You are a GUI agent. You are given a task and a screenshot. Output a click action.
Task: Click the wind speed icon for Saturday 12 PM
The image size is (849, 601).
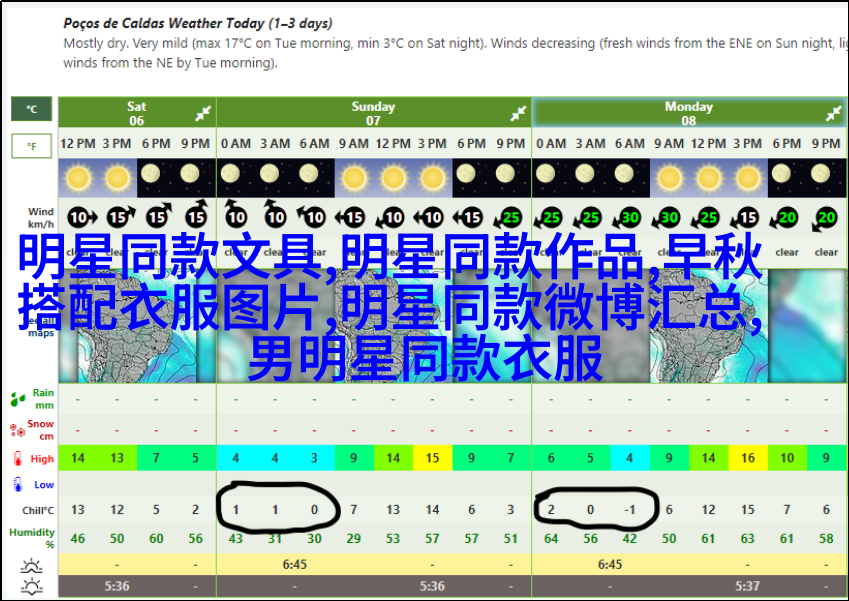pos(77,217)
